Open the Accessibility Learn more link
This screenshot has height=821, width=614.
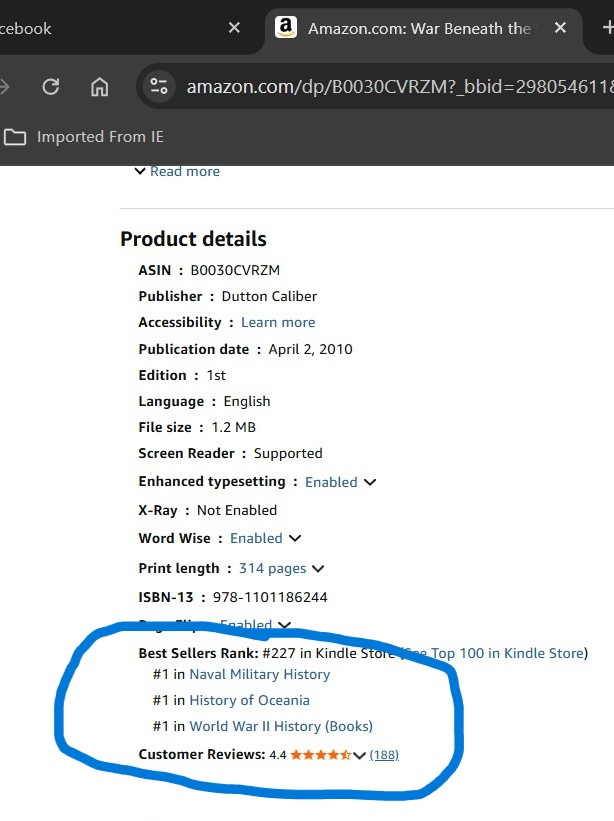pos(278,322)
